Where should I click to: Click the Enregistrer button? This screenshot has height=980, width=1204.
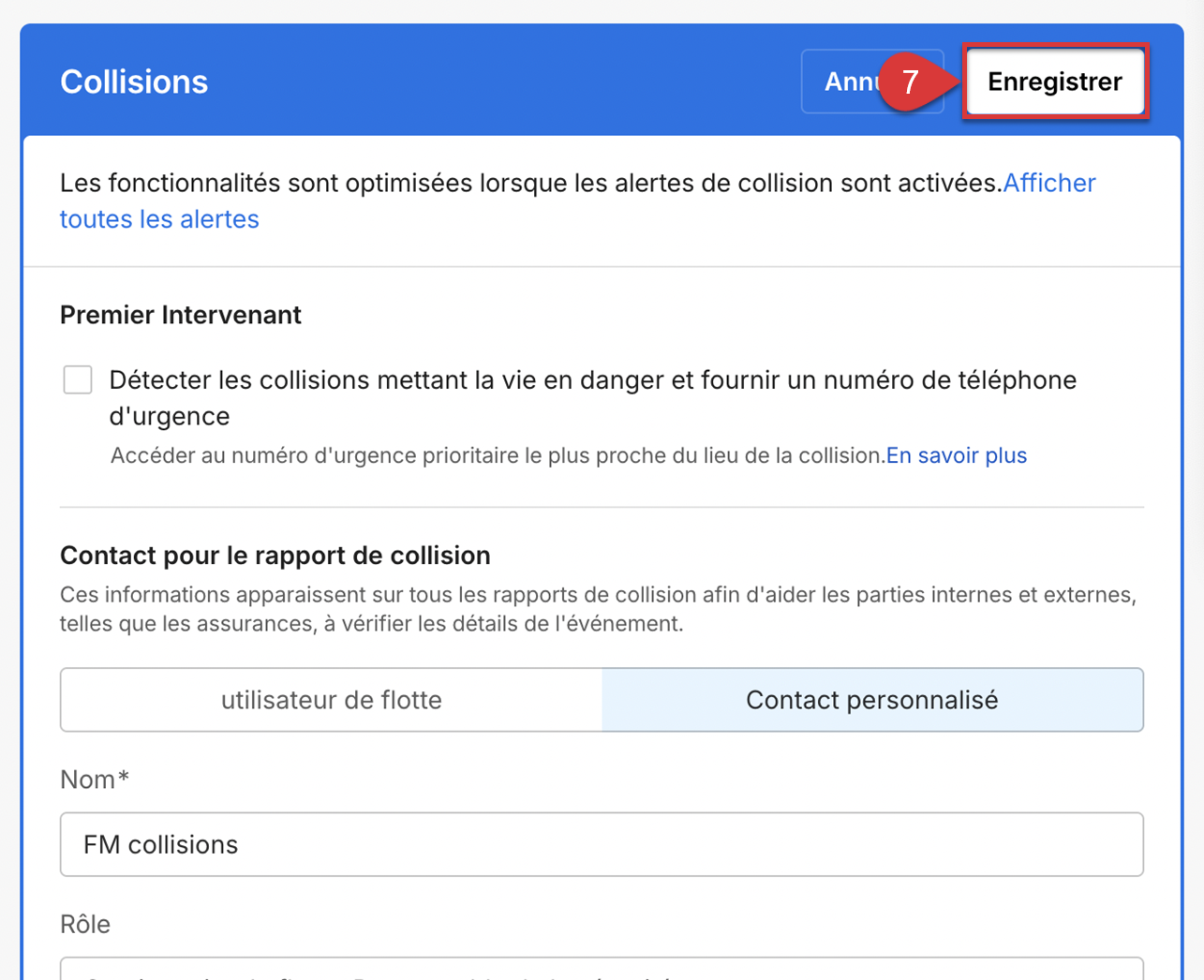1054,82
